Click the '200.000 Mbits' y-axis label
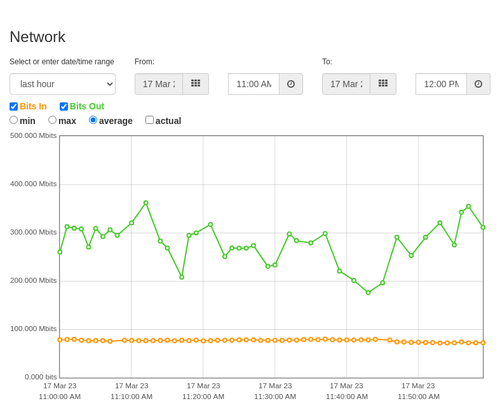This screenshot has width=500, height=403. point(33,280)
